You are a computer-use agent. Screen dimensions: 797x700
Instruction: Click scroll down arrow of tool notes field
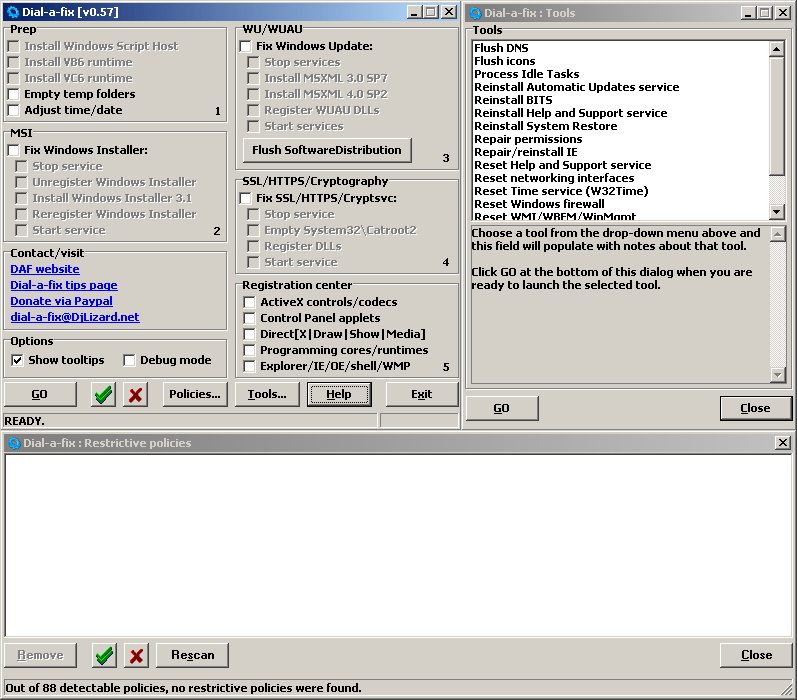(778, 375)
